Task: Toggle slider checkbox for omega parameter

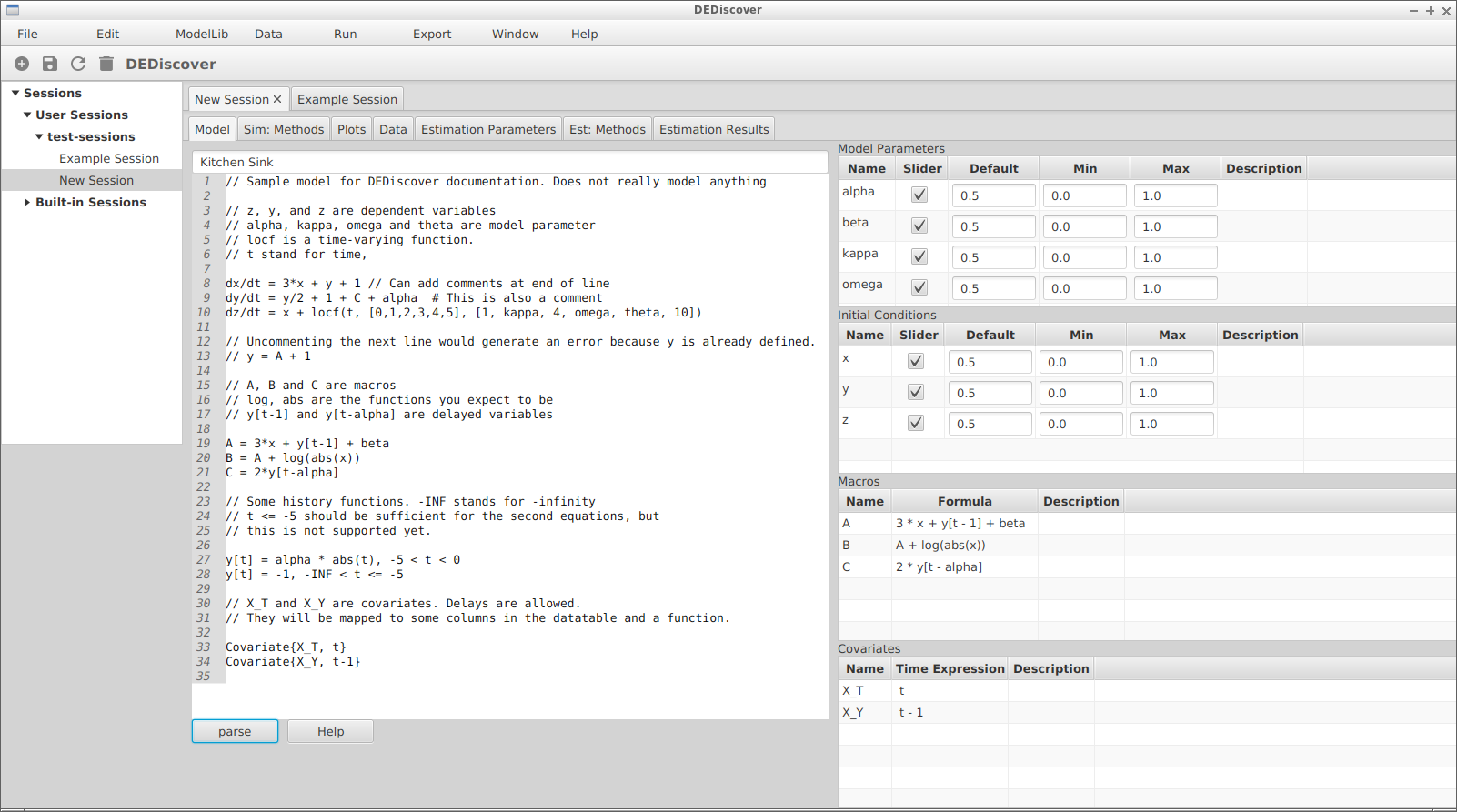Action: tap(919, 287)
